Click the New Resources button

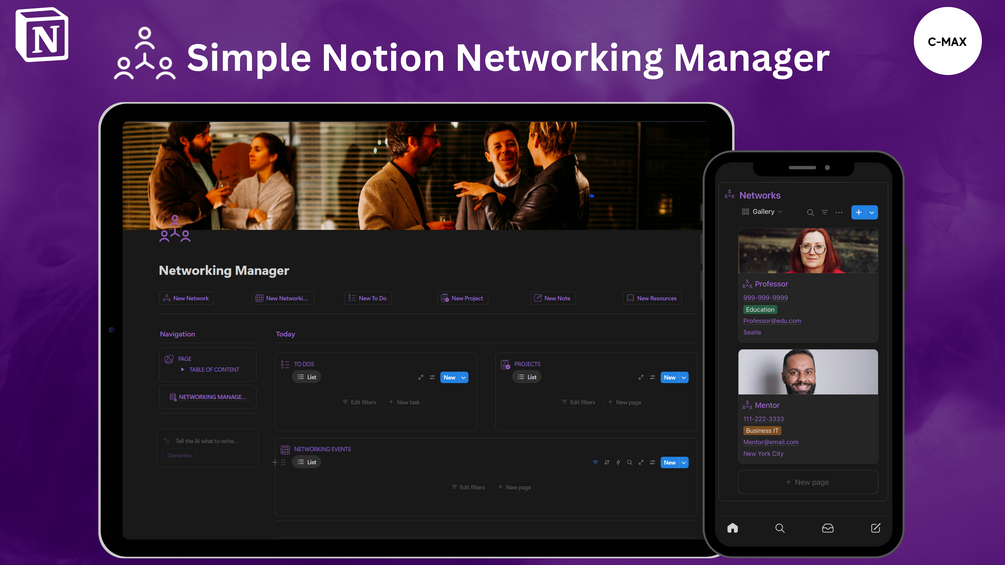(x=652, y=298)
